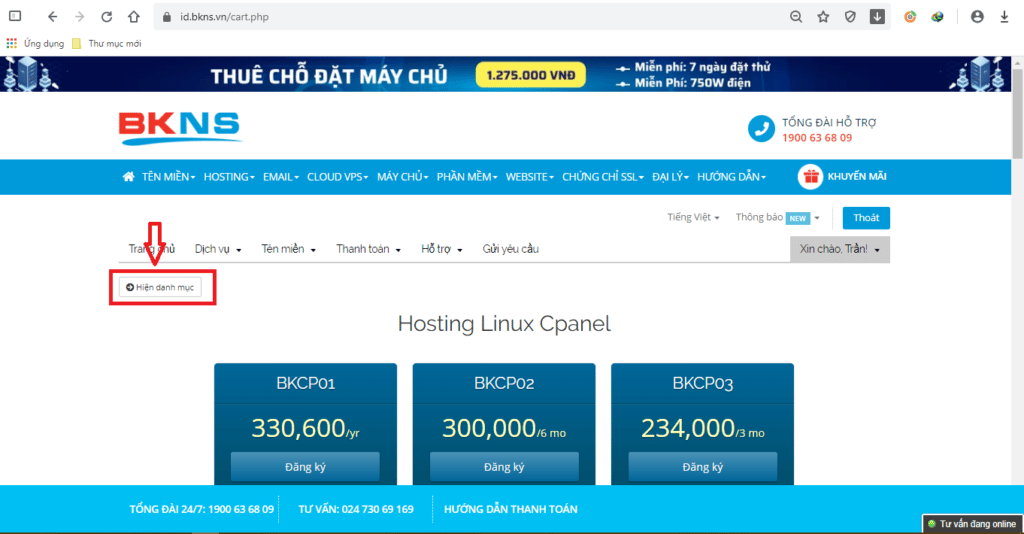Screen dimensions: 1024x534
Task: Open the Tên miền client-area submenu
Action: click(x=289, y=249)
